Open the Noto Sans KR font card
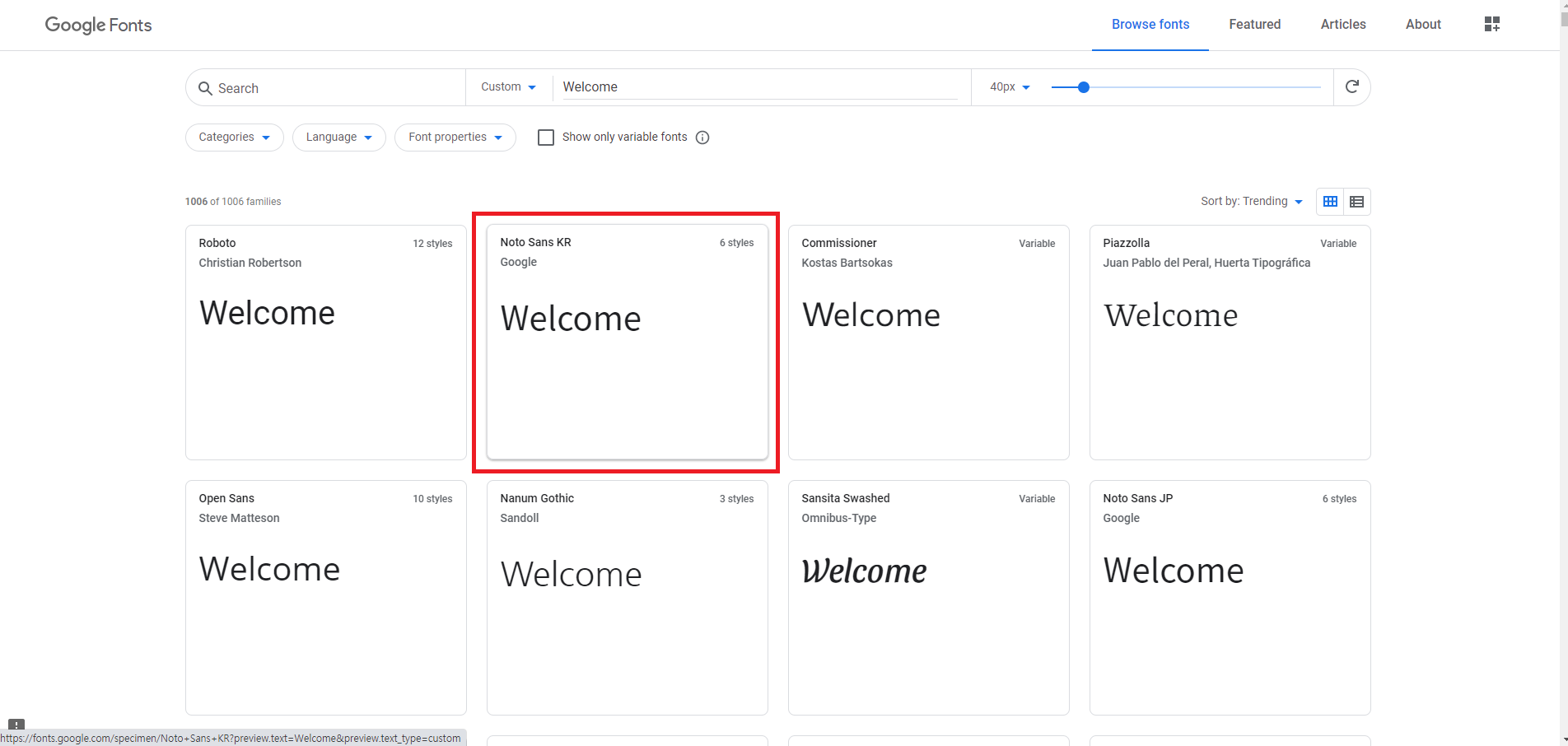The image size is (1568, 746). [x=628, y=342]
